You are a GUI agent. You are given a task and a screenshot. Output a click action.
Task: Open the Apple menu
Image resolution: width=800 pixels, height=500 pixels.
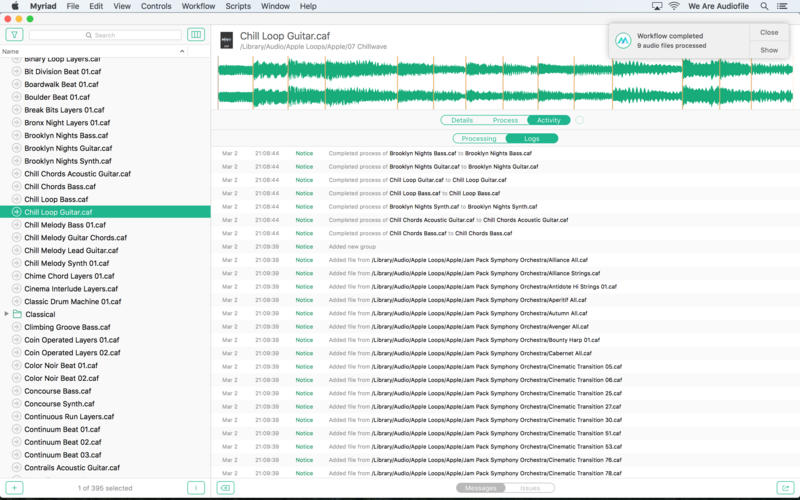(x=15, y=6)
